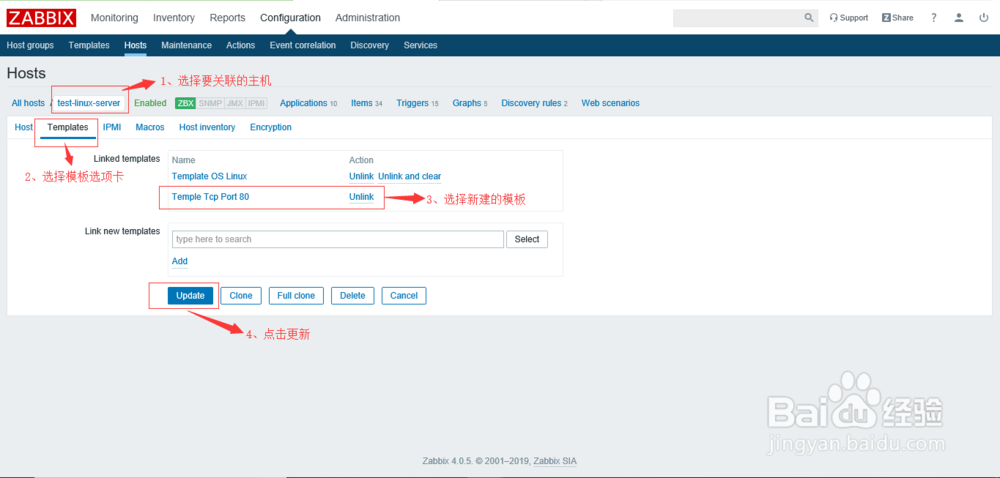1000x478 pixels.
Task: Open the Administration menu
Action: (368, 18)
